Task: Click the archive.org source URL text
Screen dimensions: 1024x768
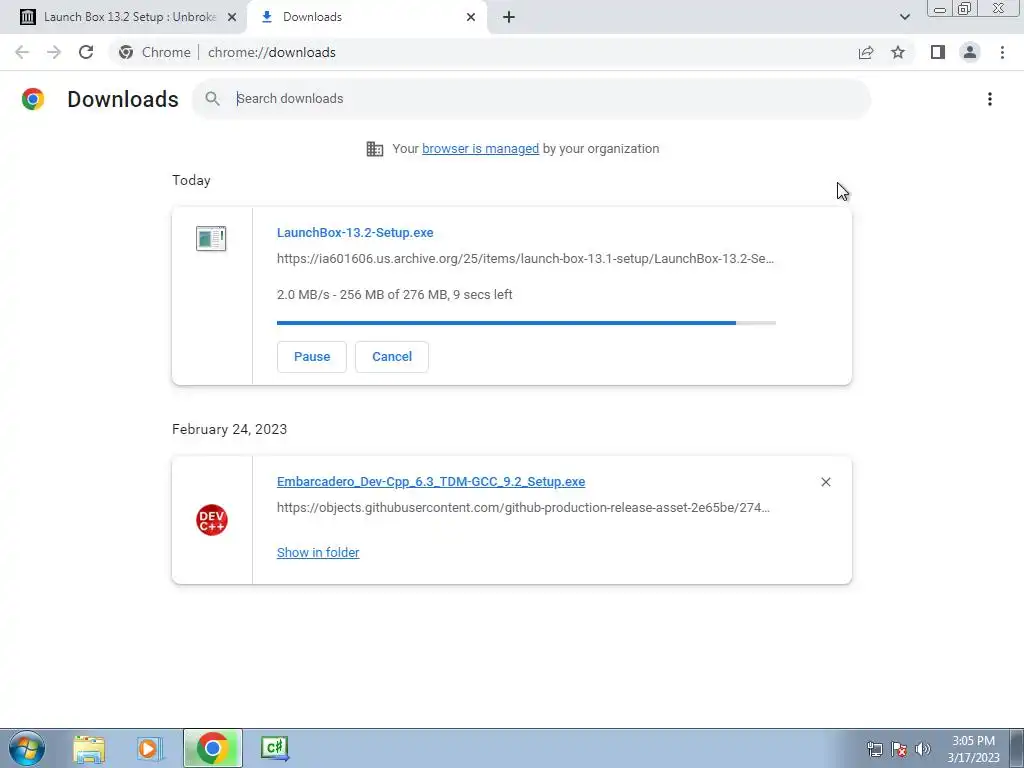Action: (525, 259)
